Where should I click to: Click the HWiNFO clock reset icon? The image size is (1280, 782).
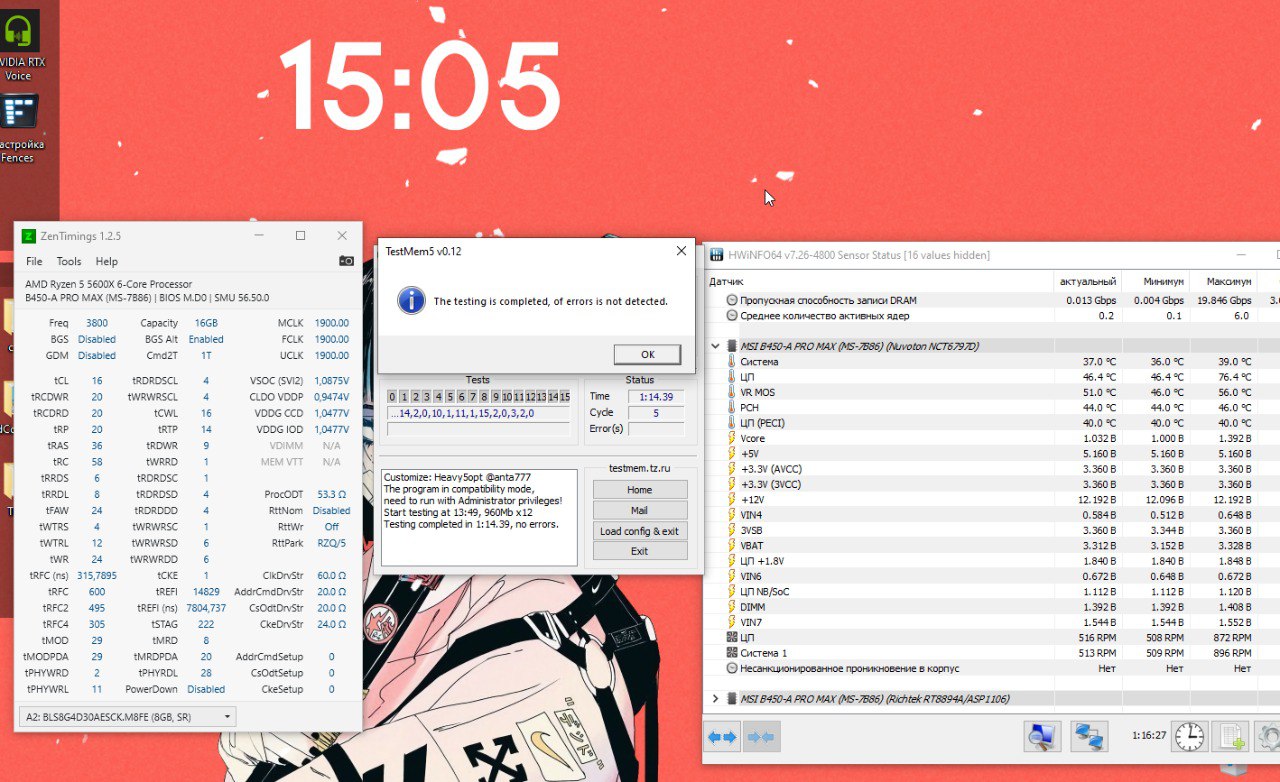click(x=1190, y=737)
